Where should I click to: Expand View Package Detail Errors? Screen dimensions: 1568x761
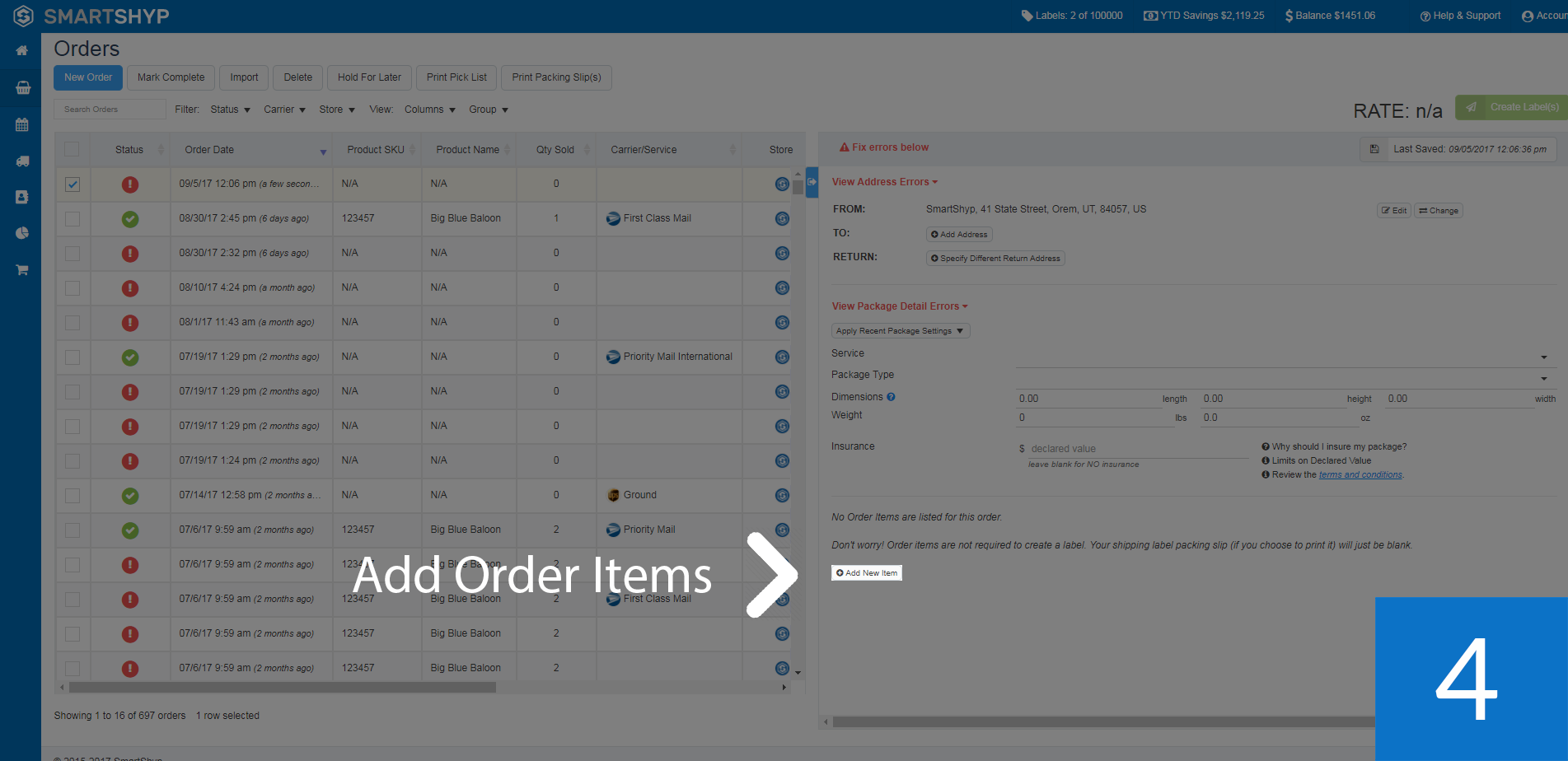(x=900, y=306)
